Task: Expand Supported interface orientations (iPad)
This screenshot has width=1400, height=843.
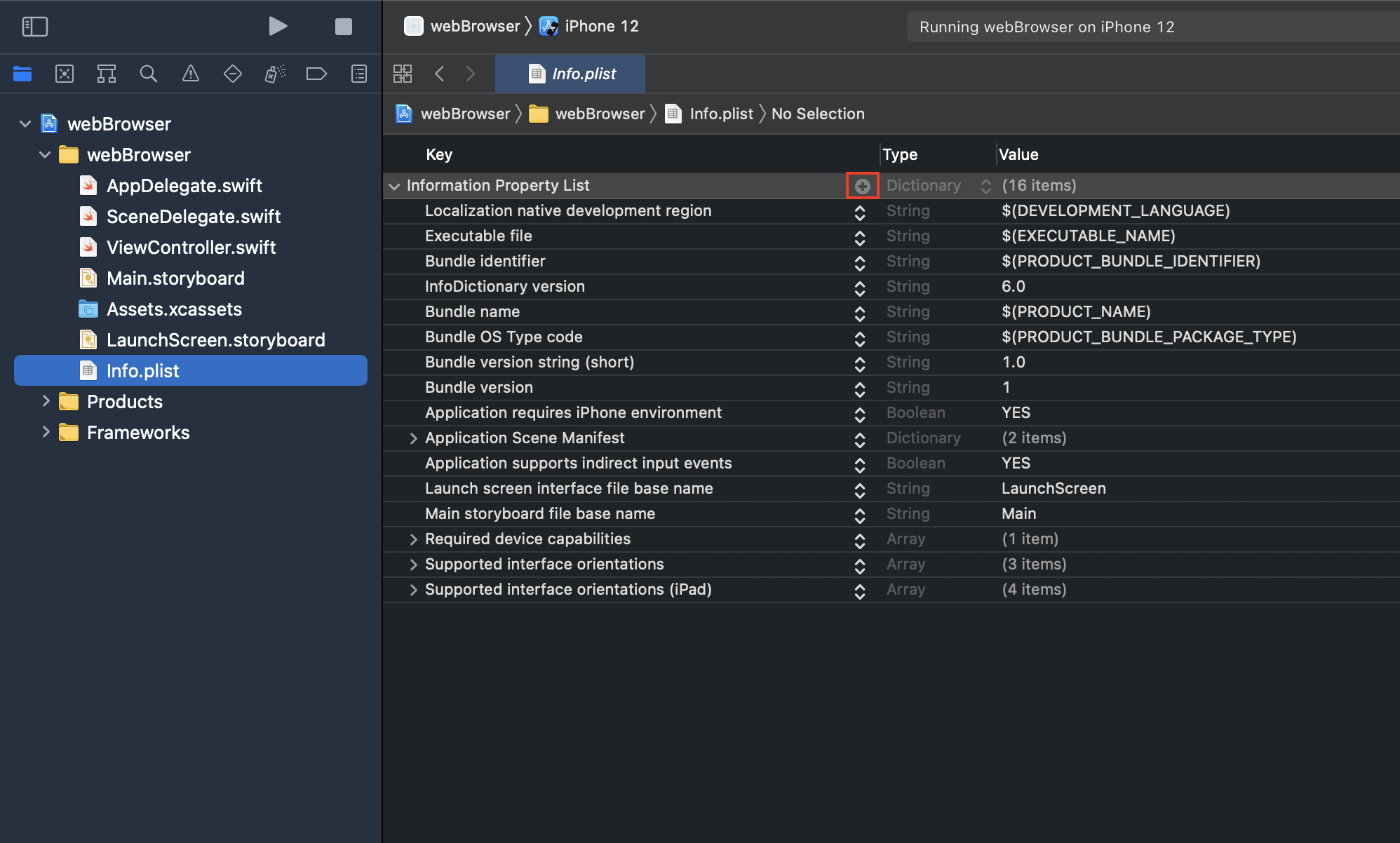Action: click(413, 590)
